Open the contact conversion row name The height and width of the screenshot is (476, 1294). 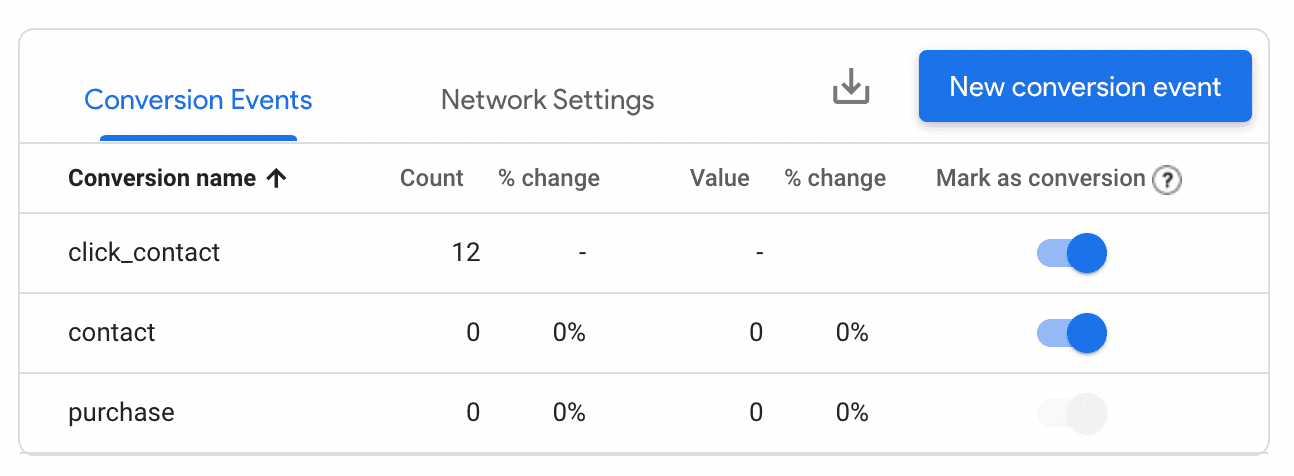pyautogui.click(x=112, y=333)
